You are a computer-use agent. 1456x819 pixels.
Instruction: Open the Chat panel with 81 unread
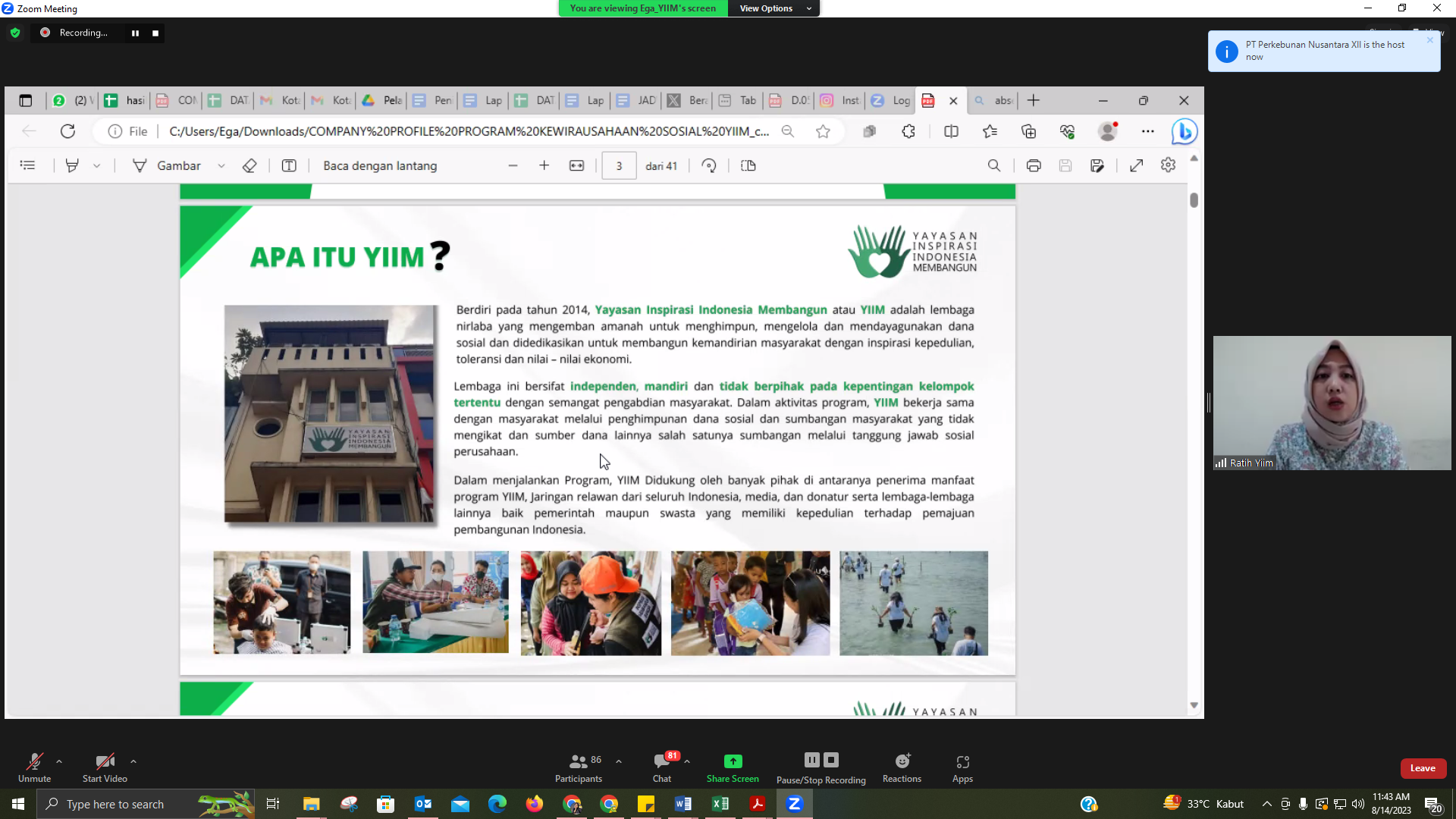pos(661,761)
